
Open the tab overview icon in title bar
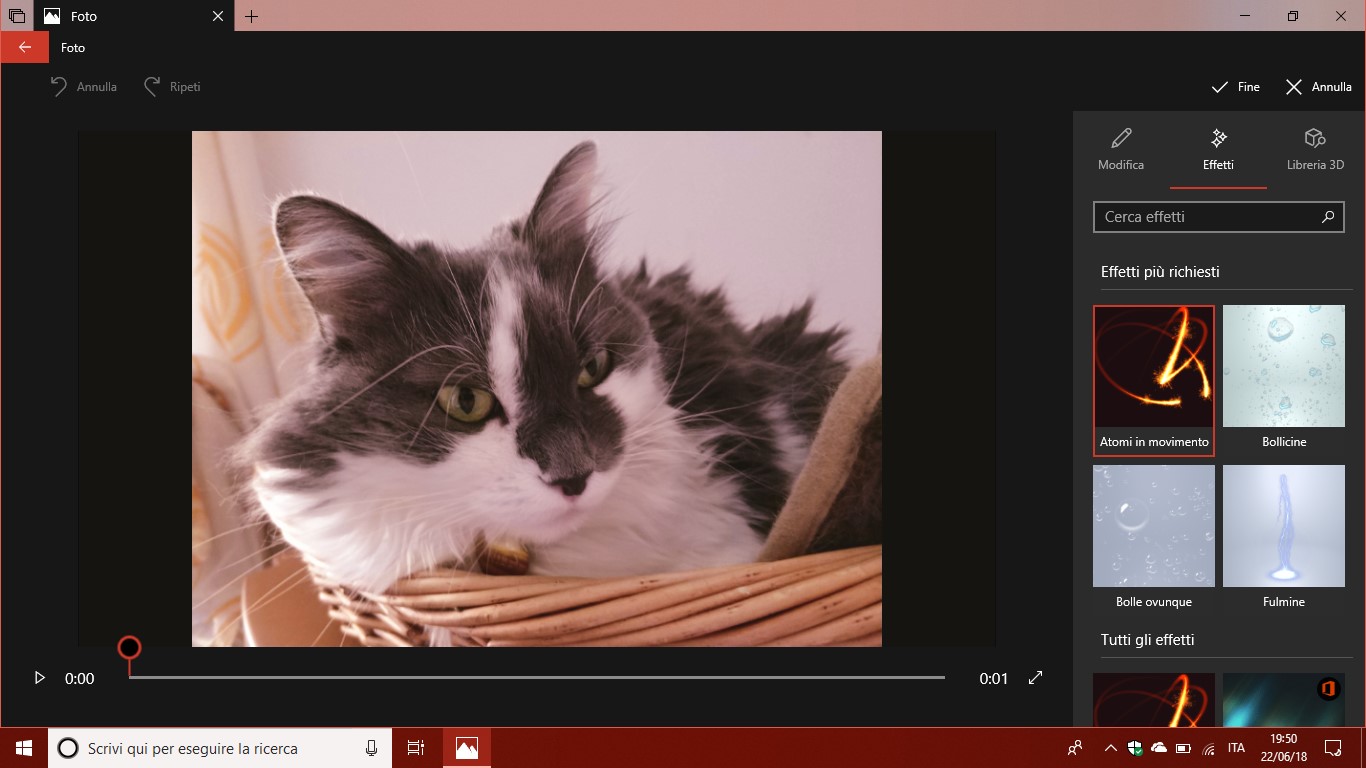coord(16,16)
